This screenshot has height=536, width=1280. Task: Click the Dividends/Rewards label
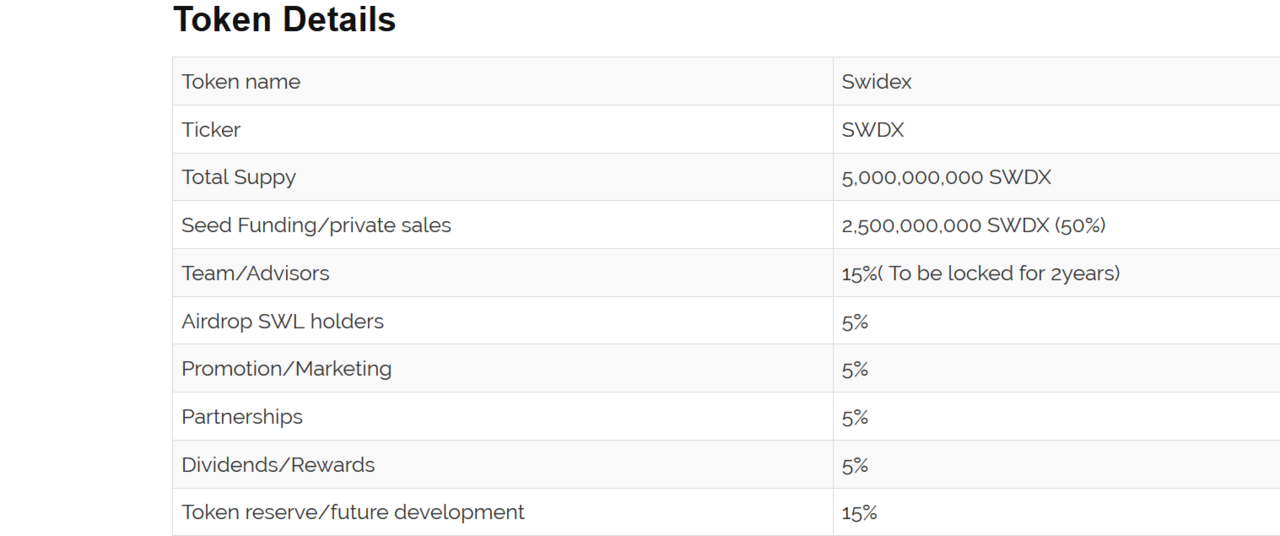[278, 465]
